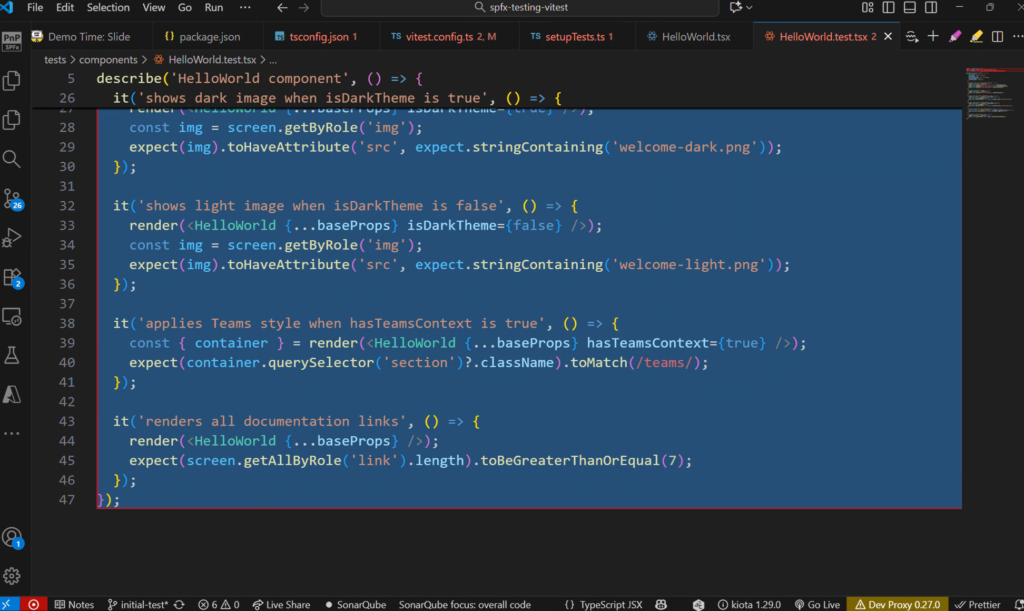Open the Remote Explorer view

point(12,316)
